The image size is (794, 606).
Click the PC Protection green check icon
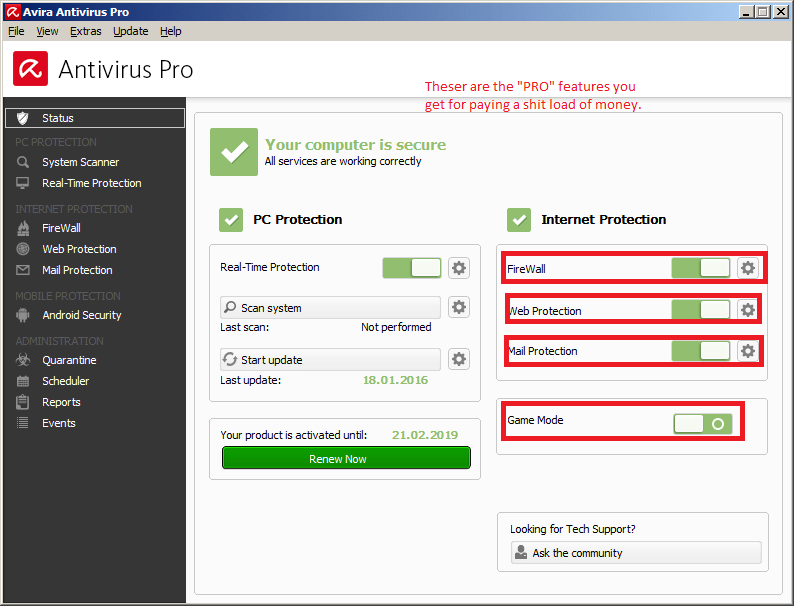231,220
